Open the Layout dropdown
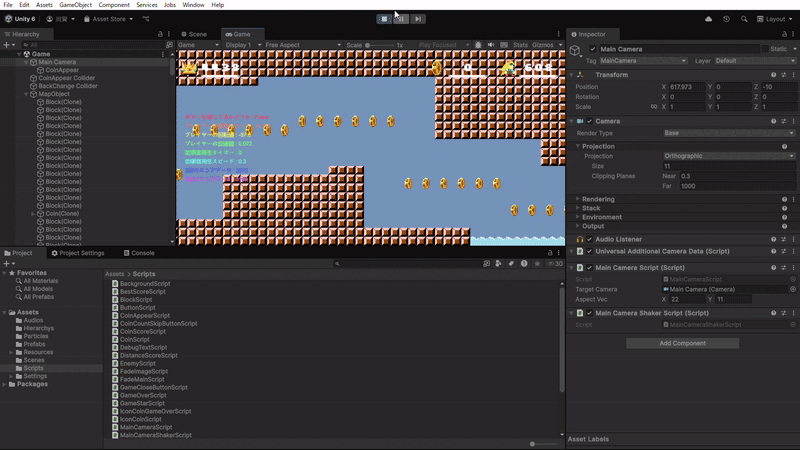The image size is (800, 450). 774,19
